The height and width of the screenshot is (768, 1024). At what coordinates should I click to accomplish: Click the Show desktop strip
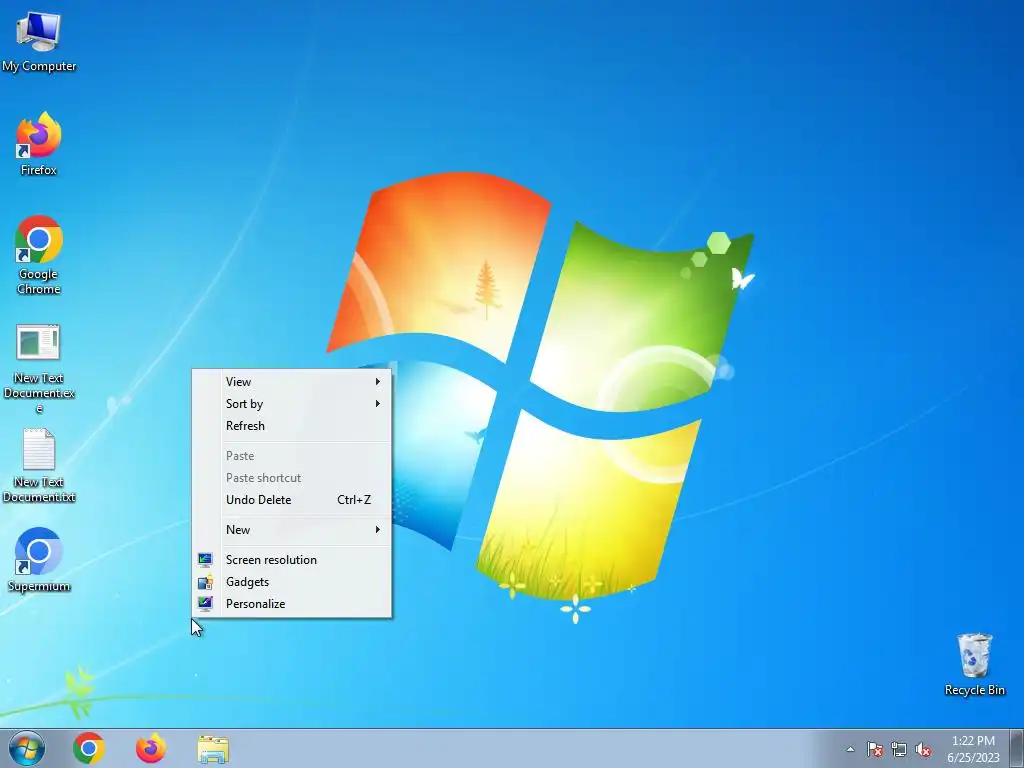tap(1016, 748)
